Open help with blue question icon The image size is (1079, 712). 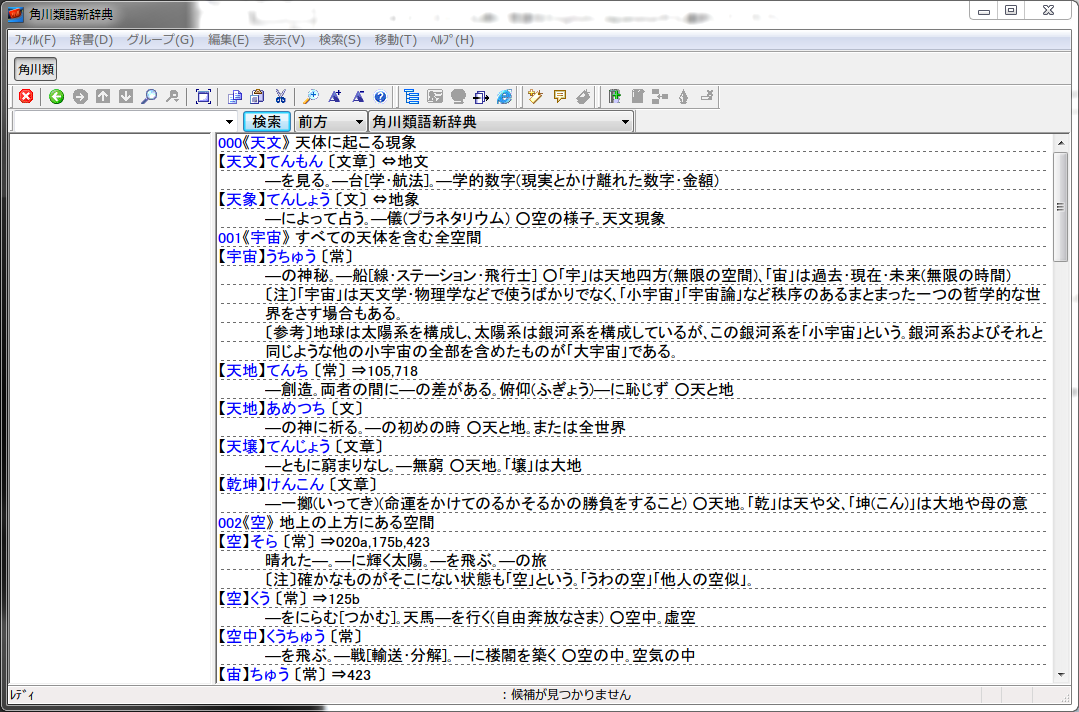click(380, 96)
